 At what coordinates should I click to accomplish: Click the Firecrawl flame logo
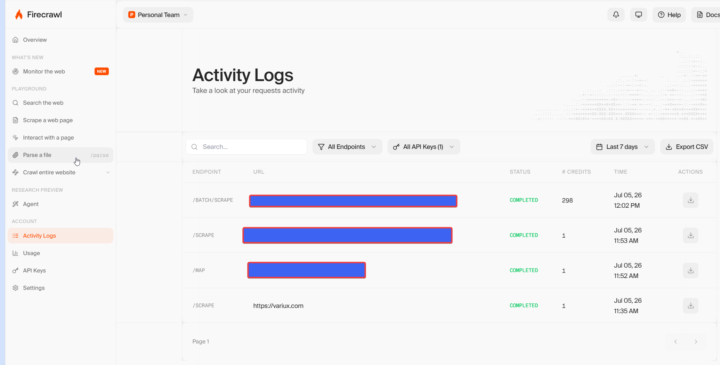[19, 15]
